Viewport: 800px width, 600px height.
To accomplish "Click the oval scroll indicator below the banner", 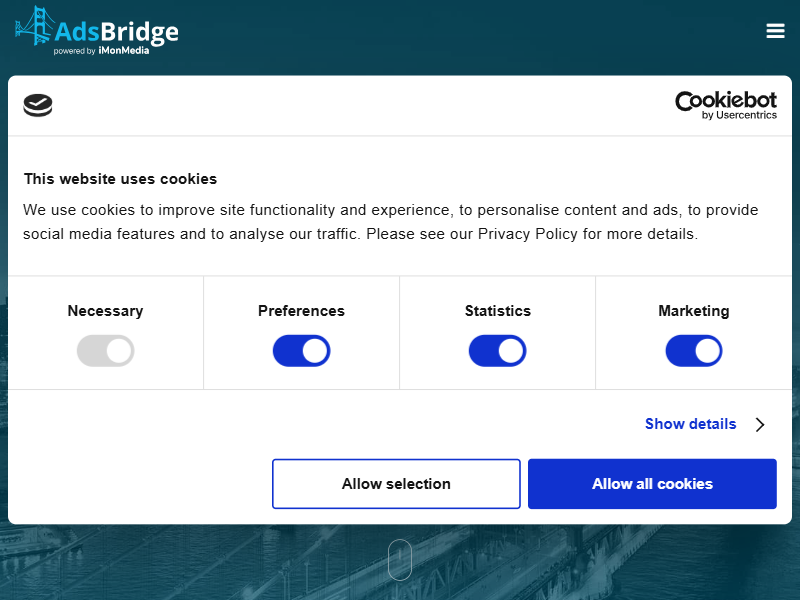I will pyautogui.click(x=400, y=560).
